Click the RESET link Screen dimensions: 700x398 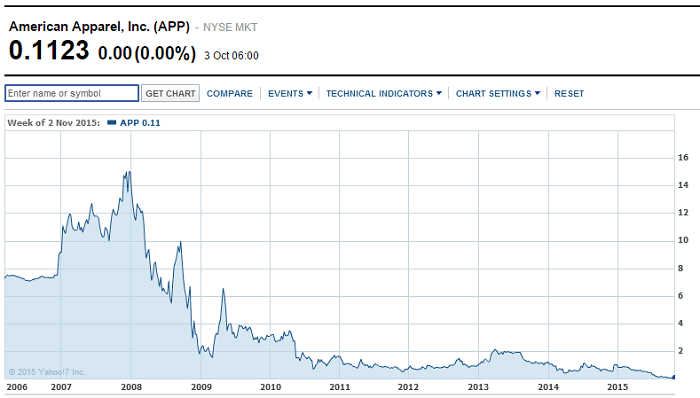click(569, 94)
